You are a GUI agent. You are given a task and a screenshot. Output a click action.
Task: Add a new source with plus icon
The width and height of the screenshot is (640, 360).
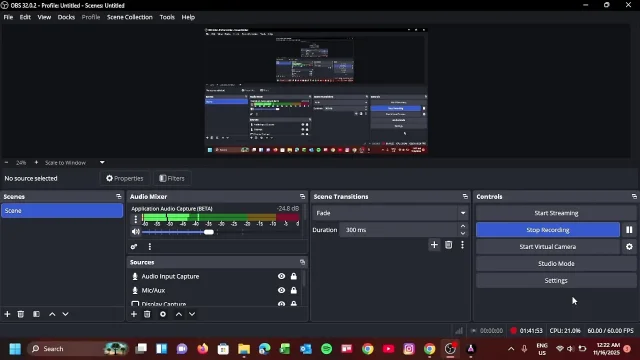coord(134,314)
